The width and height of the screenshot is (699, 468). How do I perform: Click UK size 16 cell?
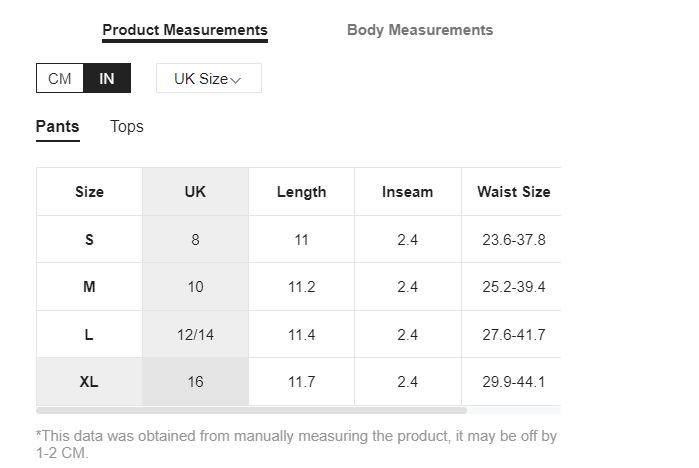coord(195,382)
